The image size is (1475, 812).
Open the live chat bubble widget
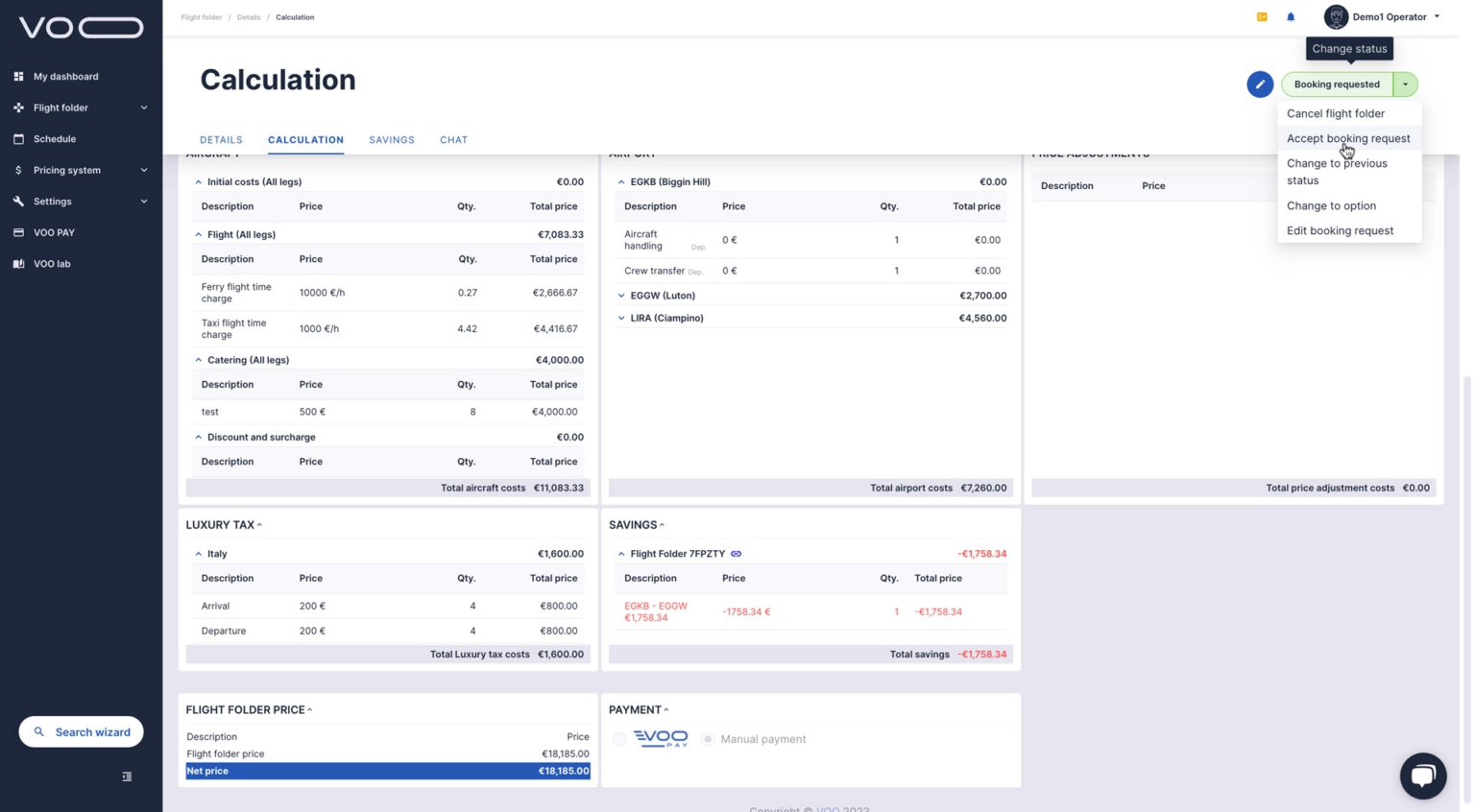1422,776
